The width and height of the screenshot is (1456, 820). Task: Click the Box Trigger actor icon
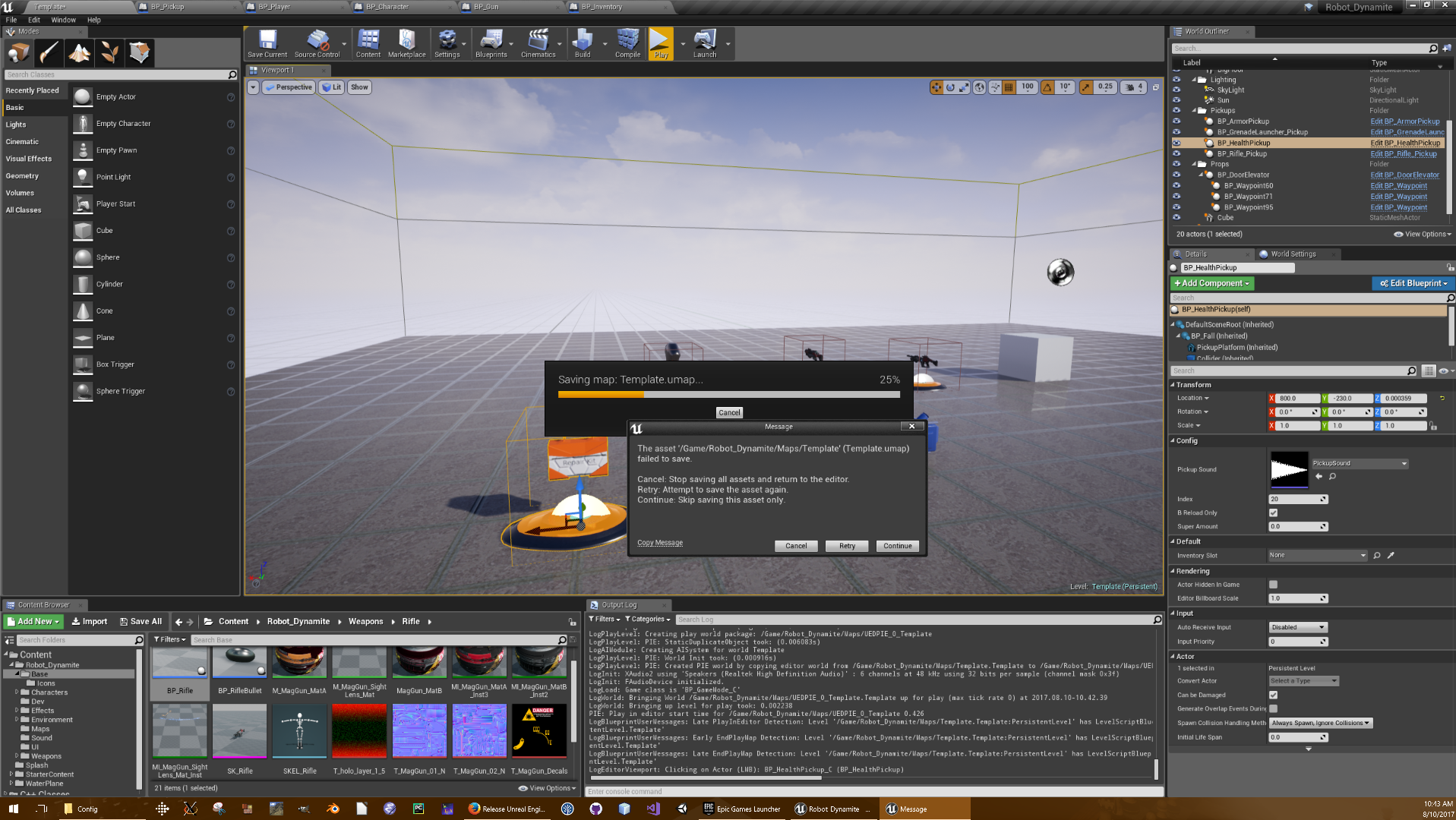(x=83, y=364)
